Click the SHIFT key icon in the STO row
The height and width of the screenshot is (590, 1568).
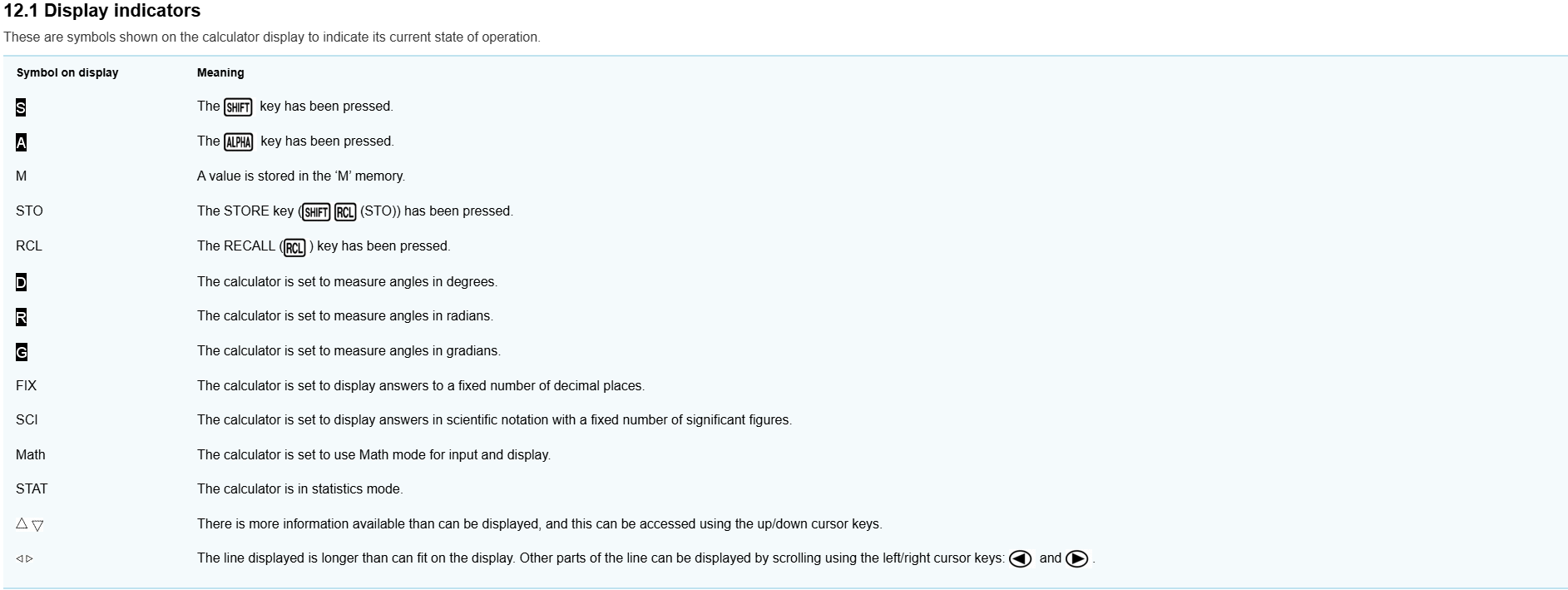click(x=316, y=212)
